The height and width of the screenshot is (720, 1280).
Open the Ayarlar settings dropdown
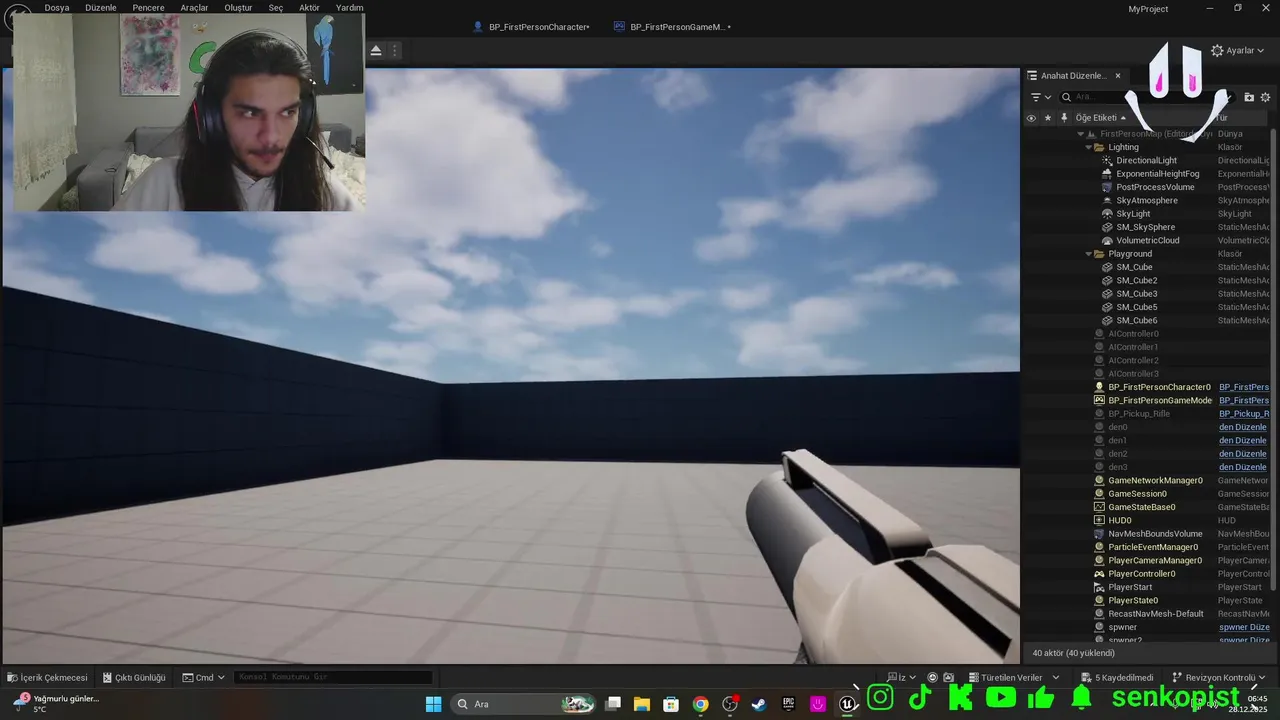1238,50
